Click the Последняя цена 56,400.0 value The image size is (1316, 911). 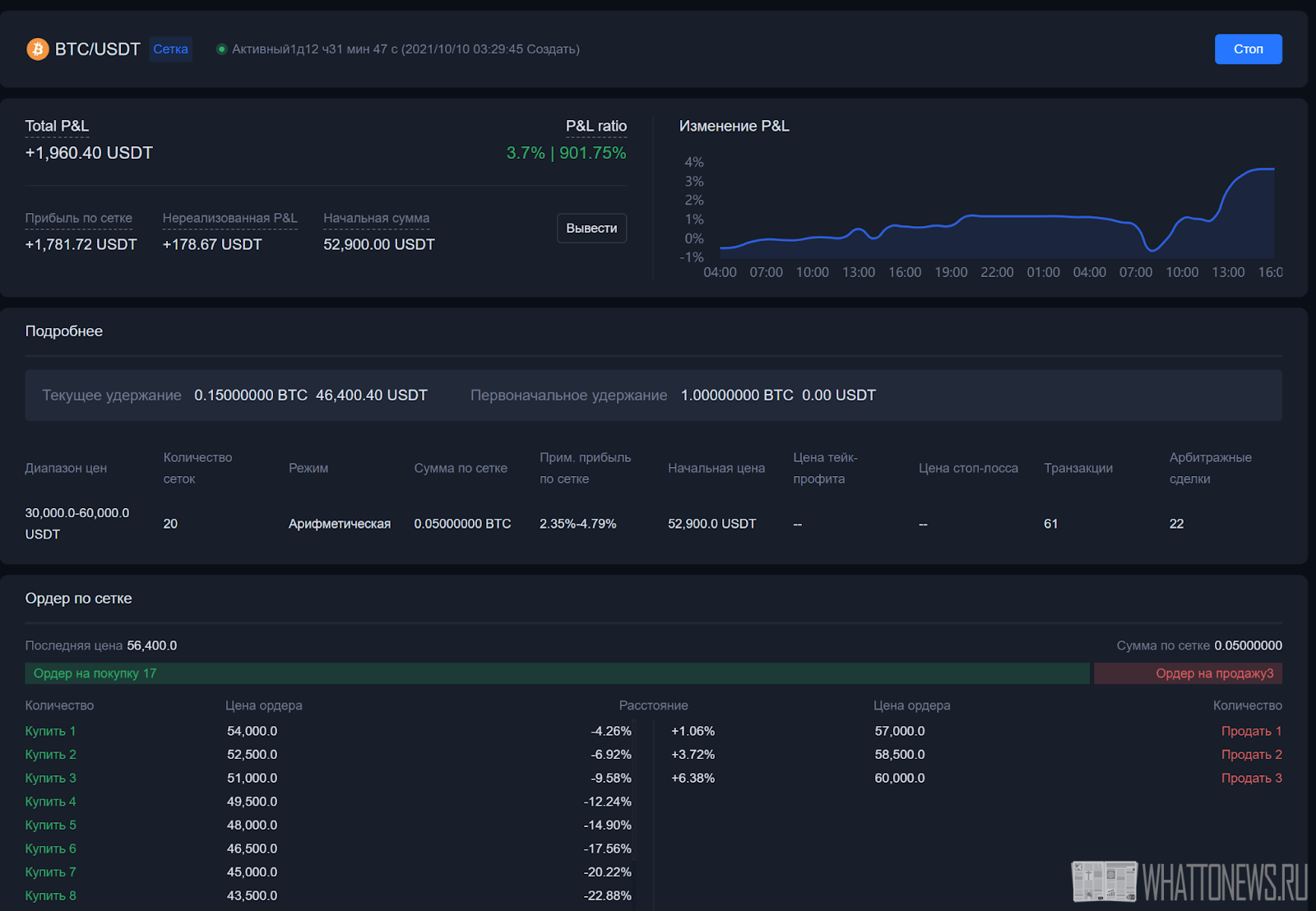pos(152,645)
